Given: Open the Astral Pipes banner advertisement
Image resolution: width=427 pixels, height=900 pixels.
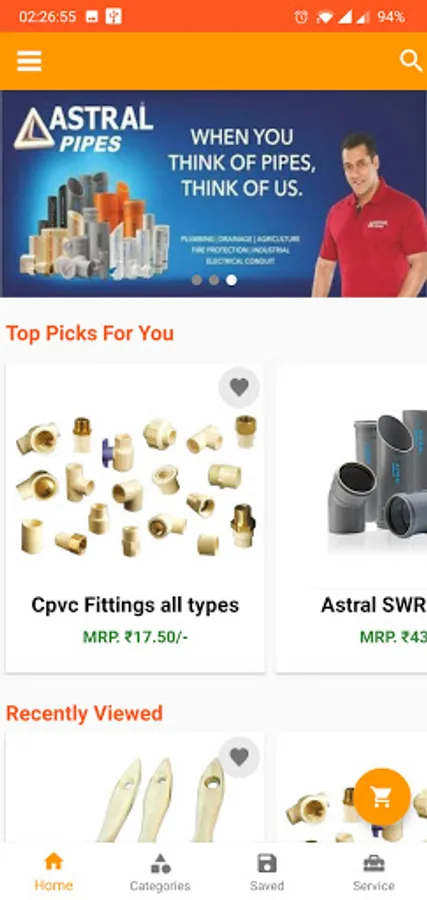Looking at the screenshot, I should click(x=214, y=193).
